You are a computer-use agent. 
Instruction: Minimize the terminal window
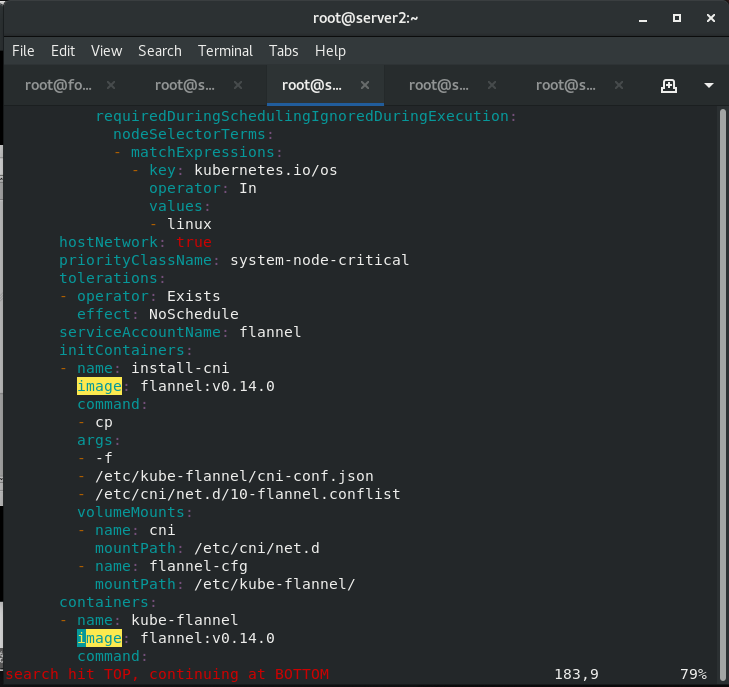[643, 19]
